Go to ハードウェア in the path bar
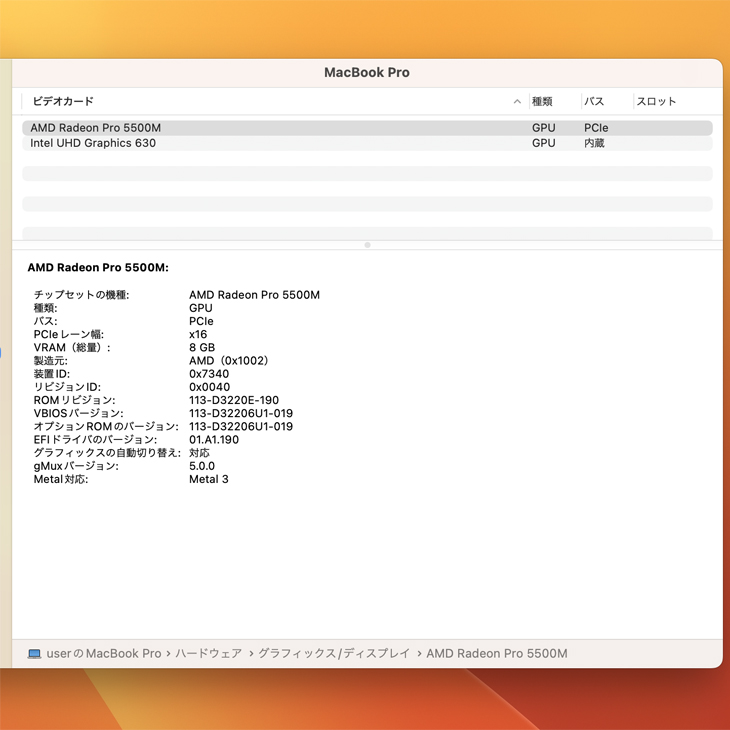 click(x=208, y=654)
